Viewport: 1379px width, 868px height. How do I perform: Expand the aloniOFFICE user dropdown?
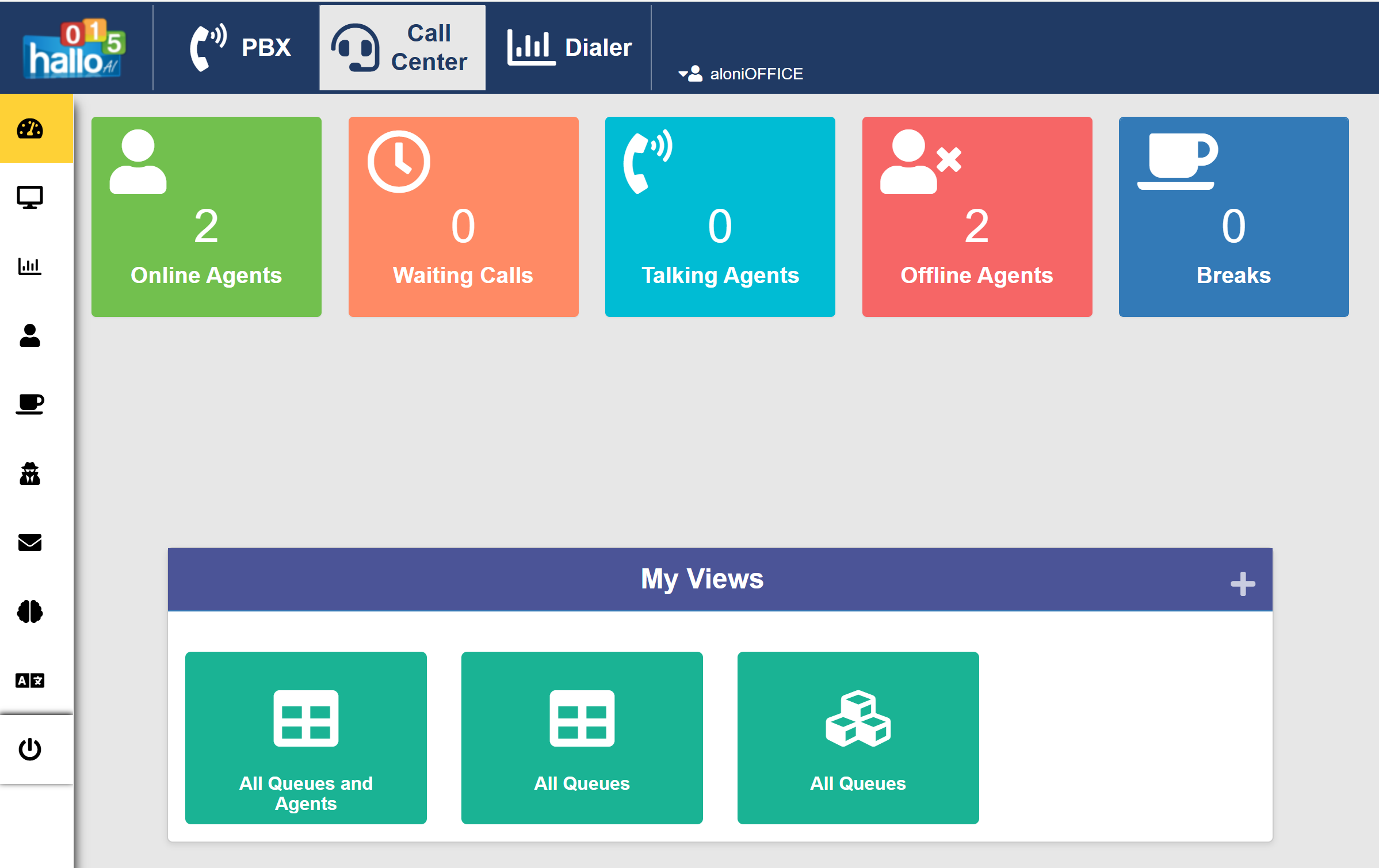[742, 74]
